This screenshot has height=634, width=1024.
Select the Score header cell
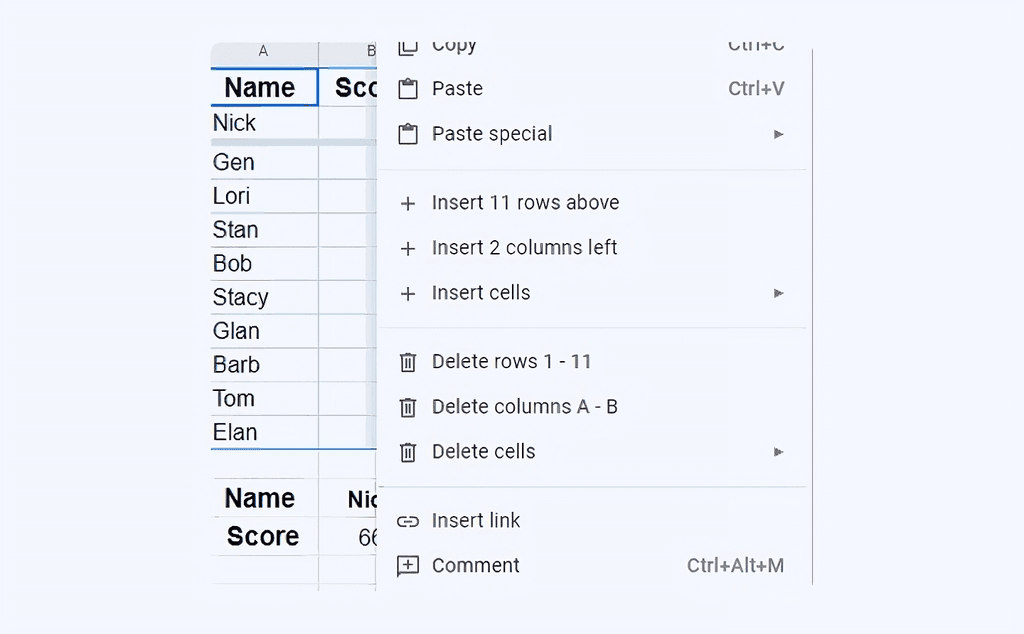click(x=262, y=536)
